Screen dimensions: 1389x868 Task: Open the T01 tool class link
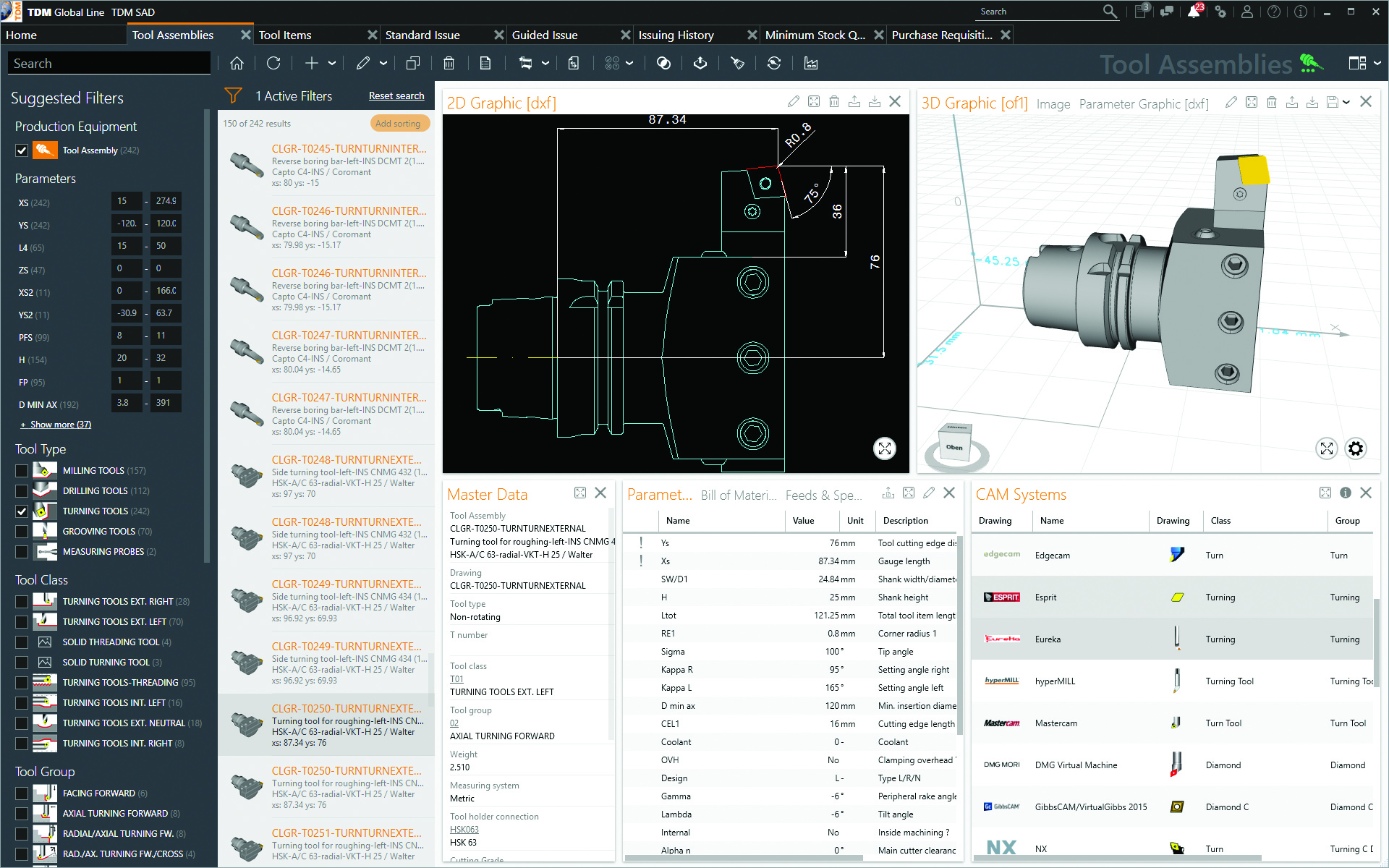(456, 679)
